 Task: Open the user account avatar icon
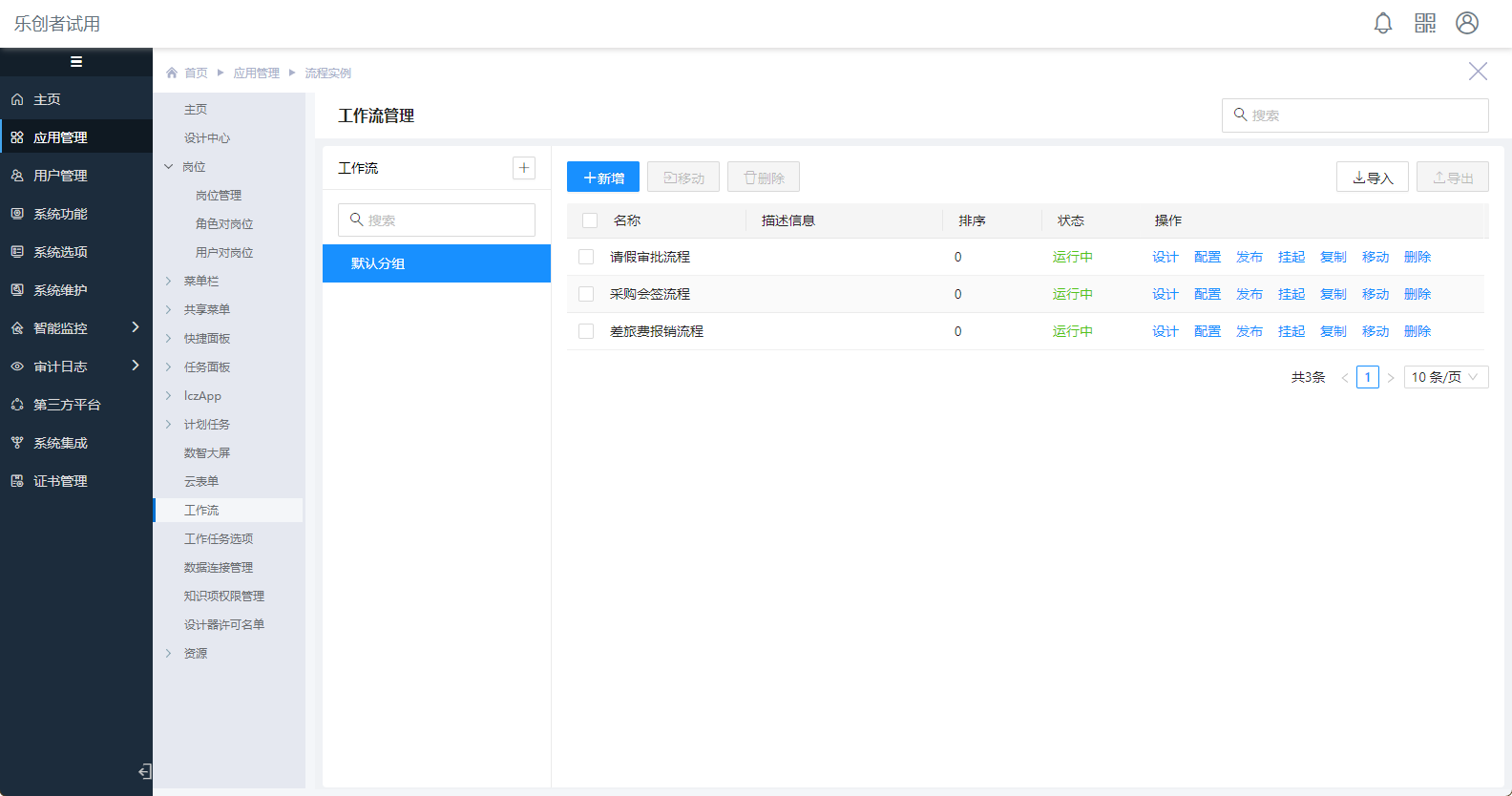pos(1466,23)
